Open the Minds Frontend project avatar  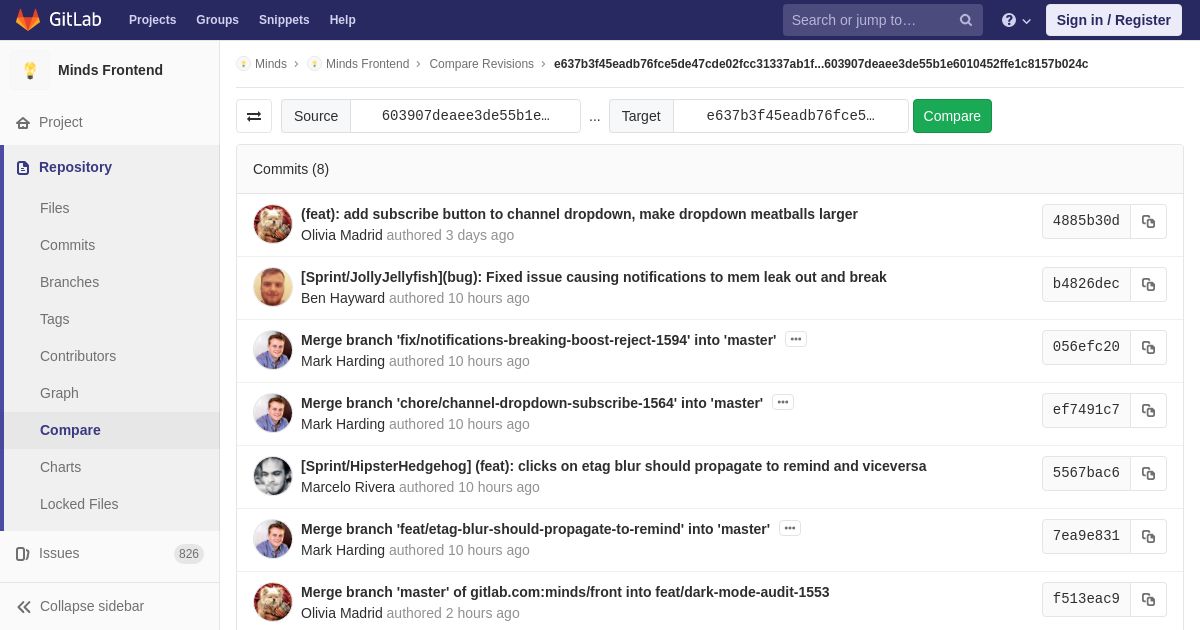[30, 70]
